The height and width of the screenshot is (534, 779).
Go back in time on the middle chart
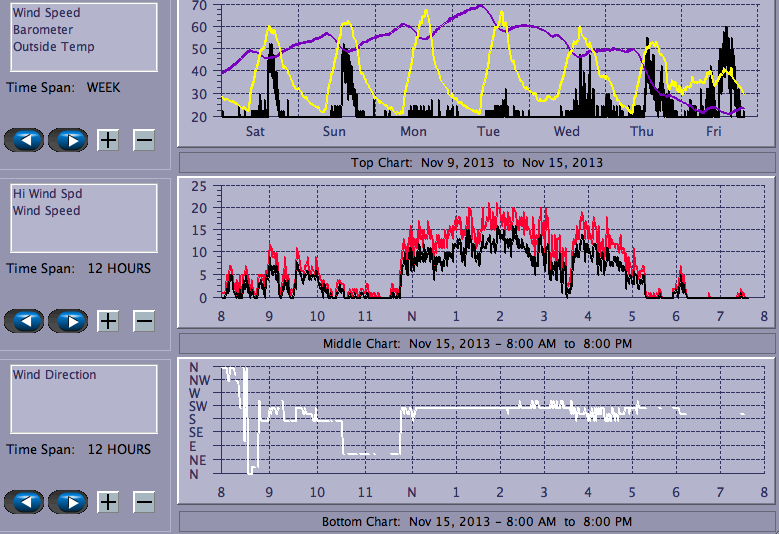pos(25,320)
